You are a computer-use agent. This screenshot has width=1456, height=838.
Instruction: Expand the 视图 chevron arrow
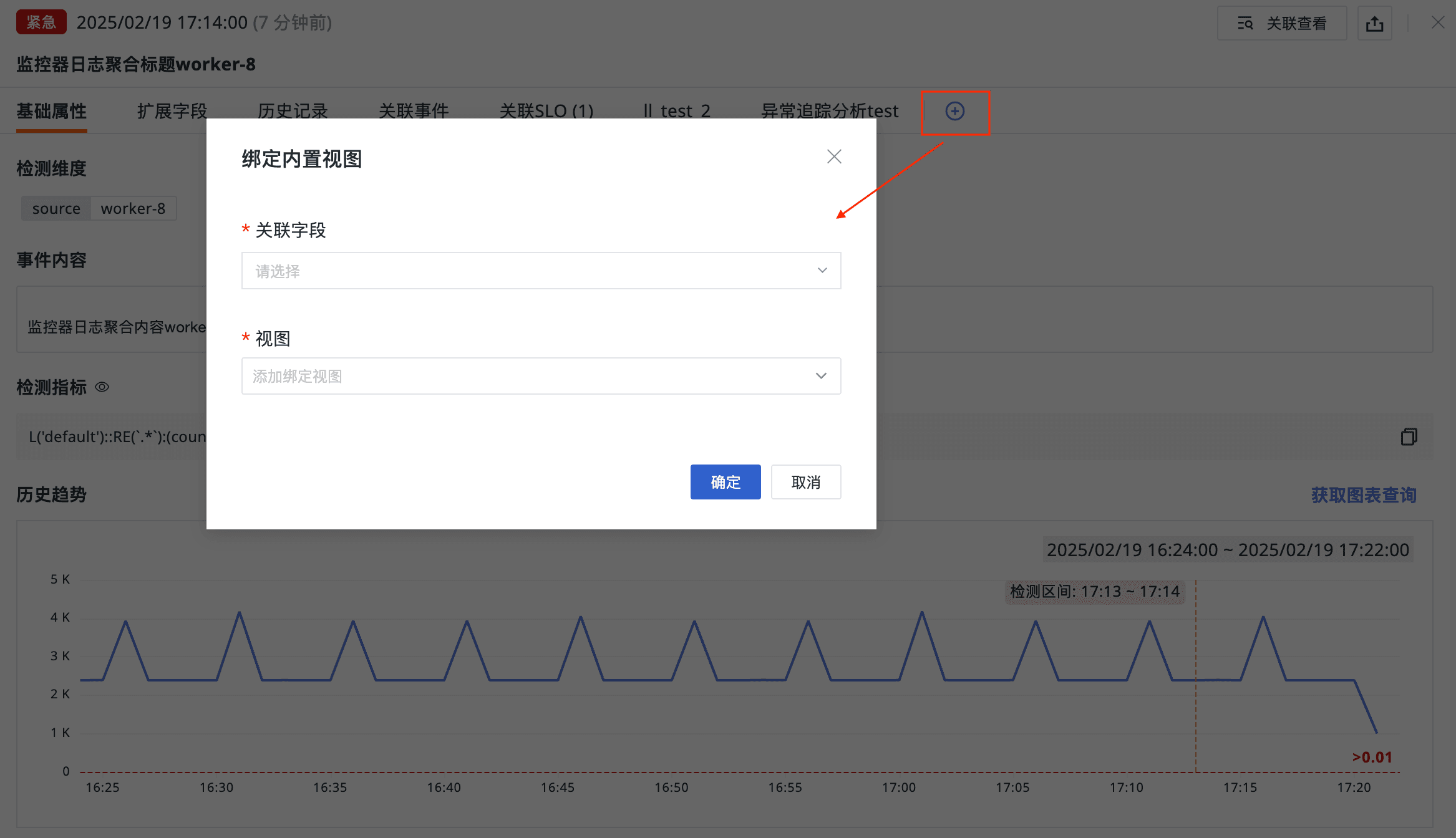pos(821,376)
